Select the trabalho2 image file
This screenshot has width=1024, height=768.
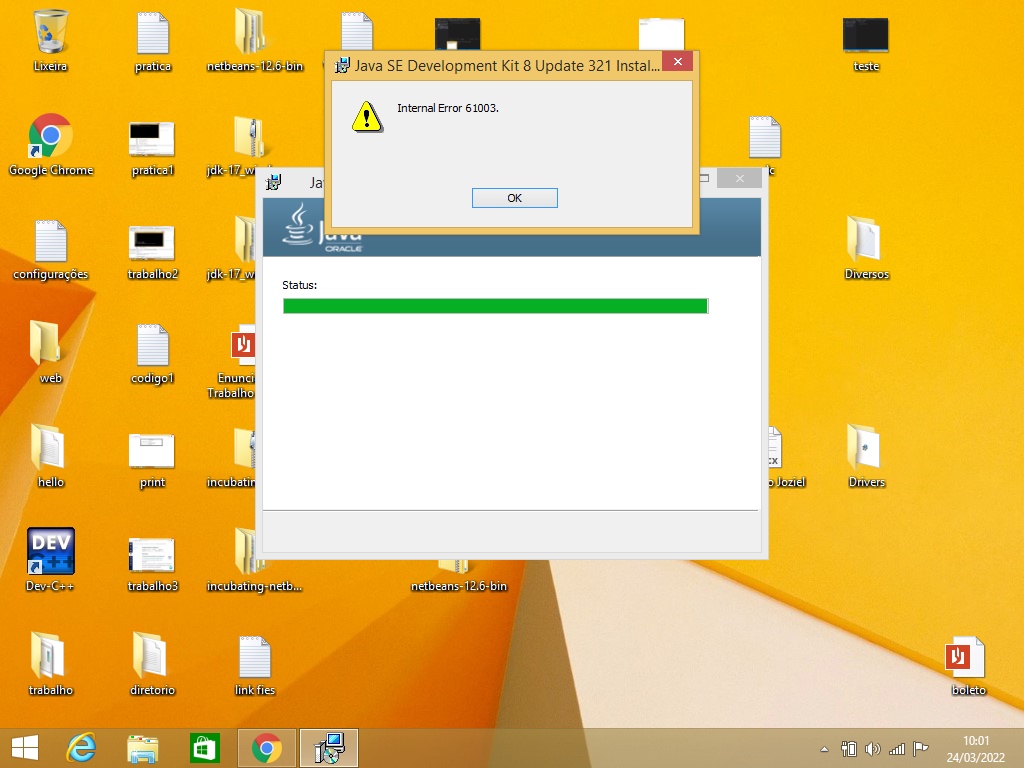[x=152, y=252]
